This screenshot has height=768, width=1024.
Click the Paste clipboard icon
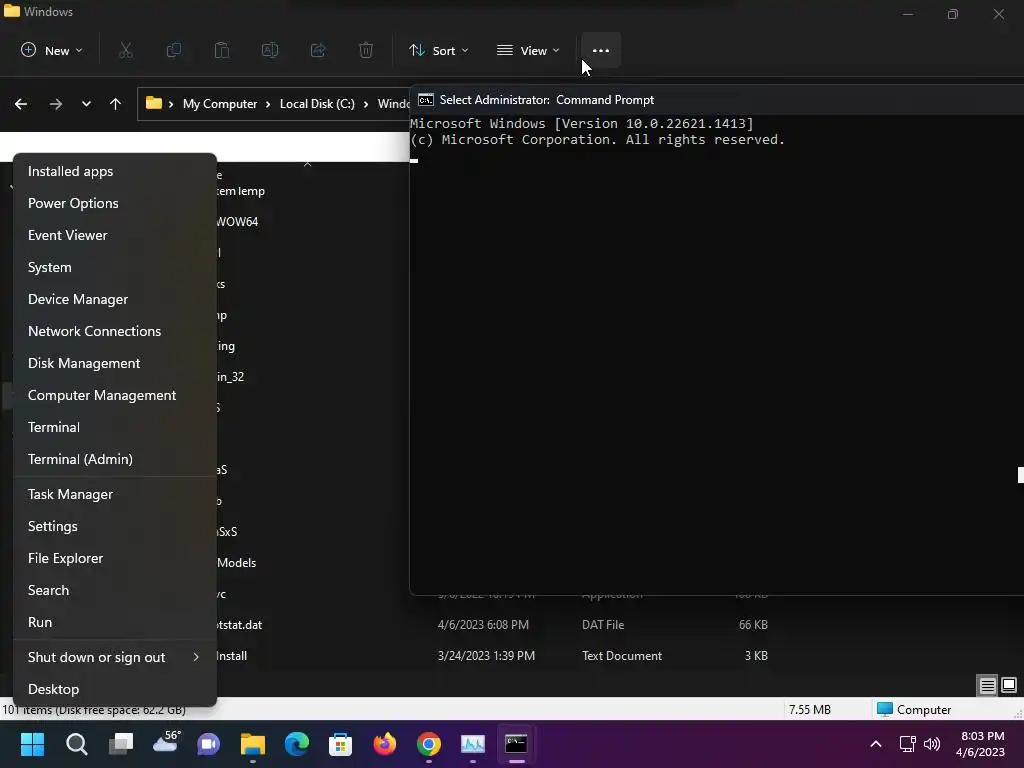(x=222, y=50)
